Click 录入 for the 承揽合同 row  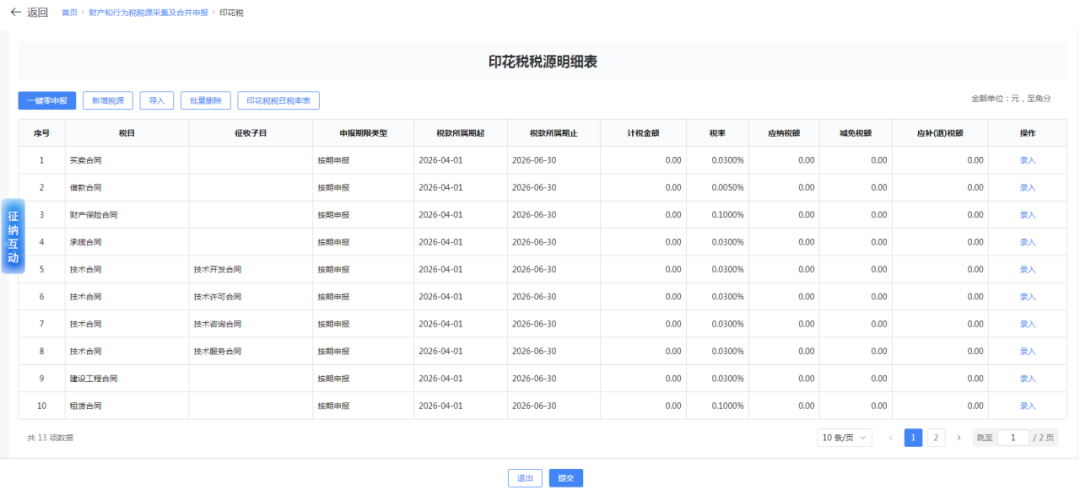click(x=1028, y=243)
